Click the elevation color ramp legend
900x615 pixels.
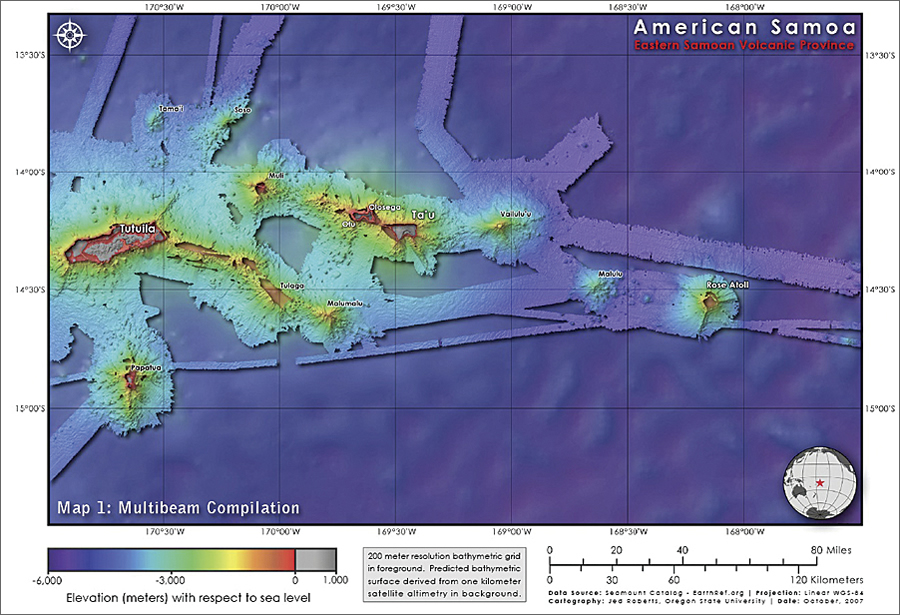192,559
